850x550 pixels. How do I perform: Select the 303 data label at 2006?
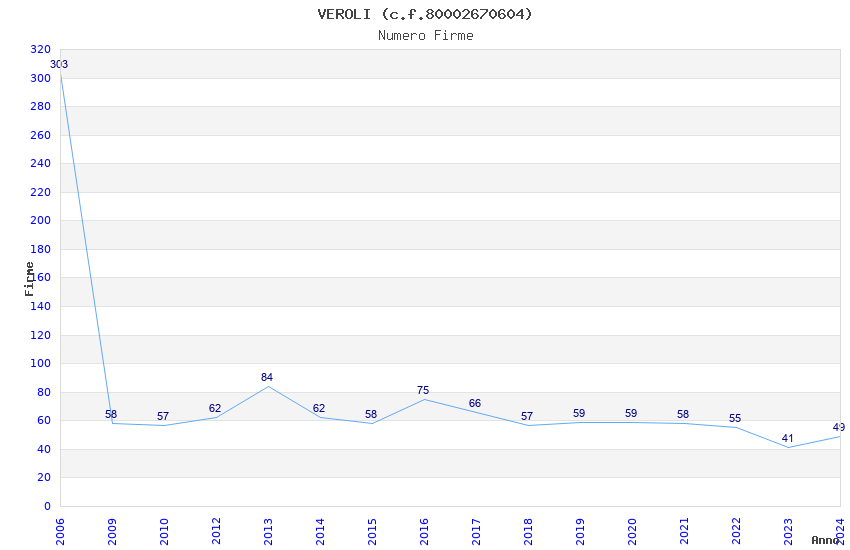[59, 64]
